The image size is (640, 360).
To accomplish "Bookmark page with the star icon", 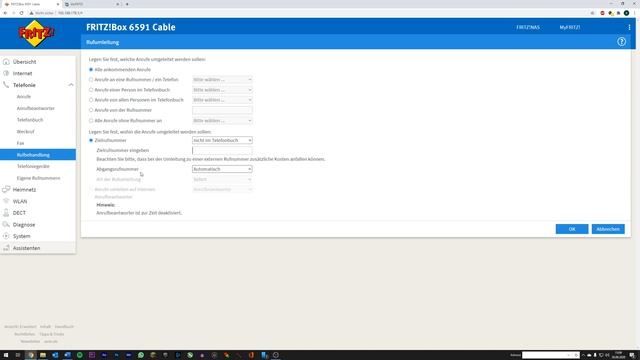I will pos(592,13).
